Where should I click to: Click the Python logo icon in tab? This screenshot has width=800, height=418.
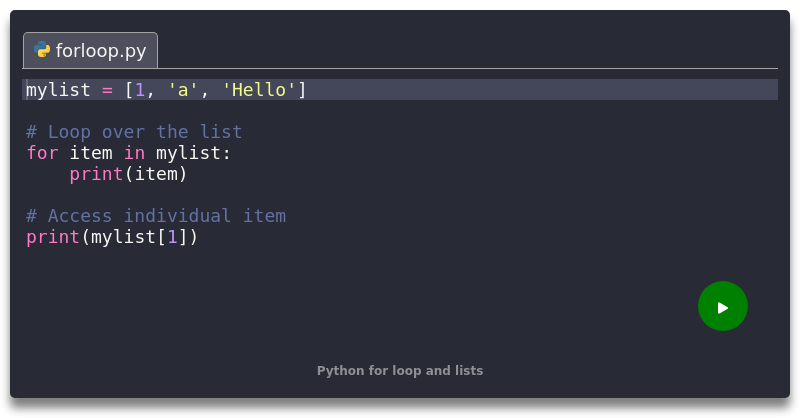coord(42,50)
